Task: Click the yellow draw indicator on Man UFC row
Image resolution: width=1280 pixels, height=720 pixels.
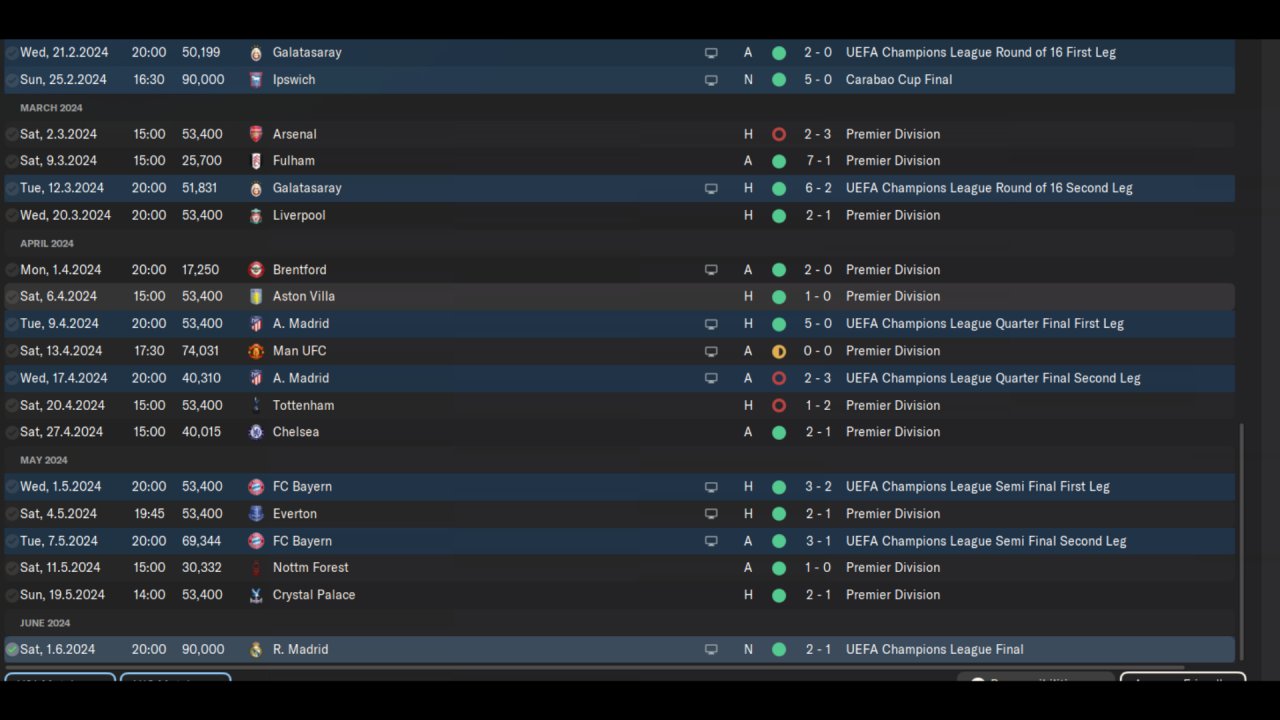Action: tap(779, 351)
